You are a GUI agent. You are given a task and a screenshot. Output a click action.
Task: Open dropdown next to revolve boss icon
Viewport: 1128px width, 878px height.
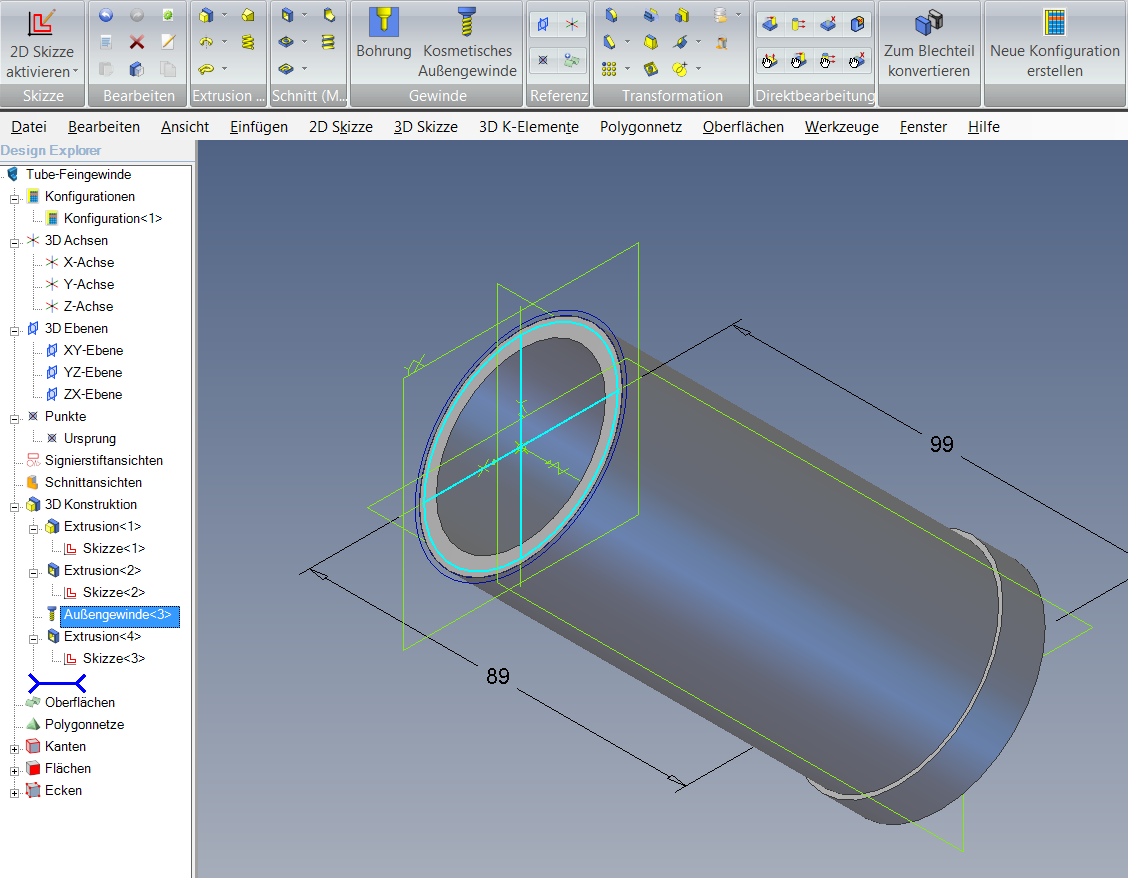click(x=224, y=42)
